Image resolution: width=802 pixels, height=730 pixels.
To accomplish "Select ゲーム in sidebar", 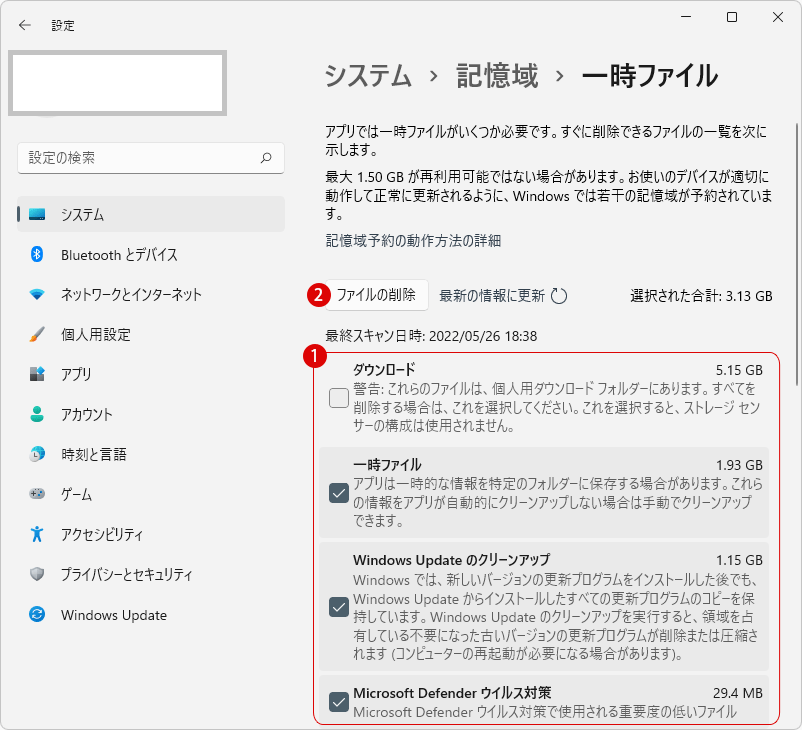I will tap(151, 494).
